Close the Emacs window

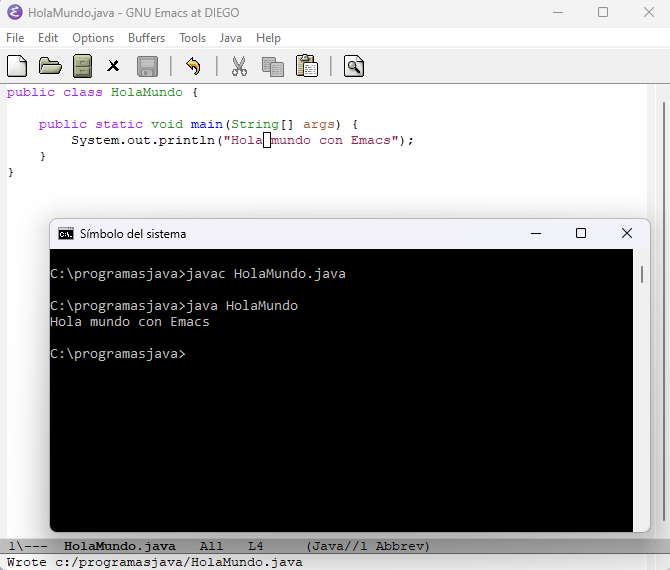click(649, 12)
